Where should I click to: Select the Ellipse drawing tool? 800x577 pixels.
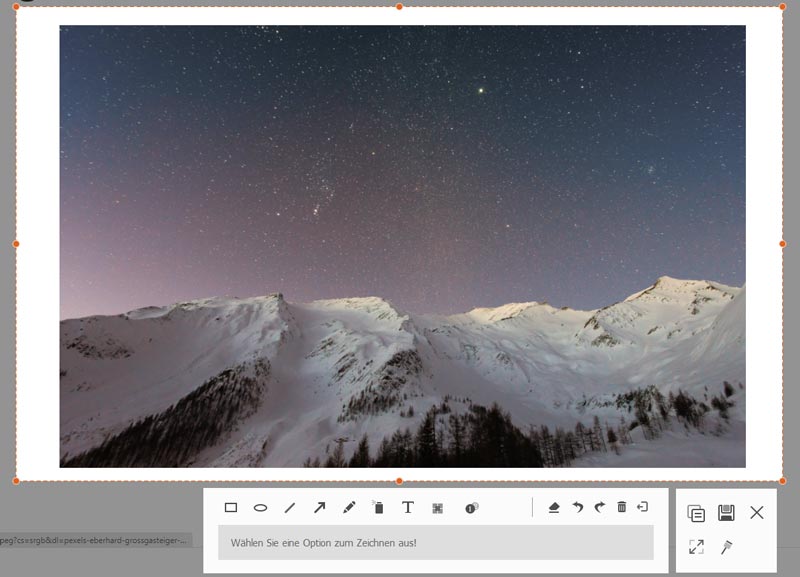tap(262, 507)
